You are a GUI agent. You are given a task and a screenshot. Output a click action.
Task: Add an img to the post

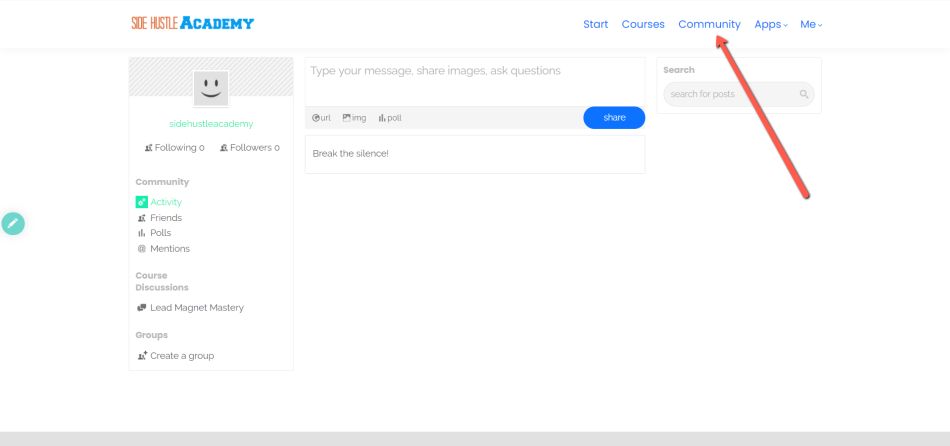click(354, 118)
